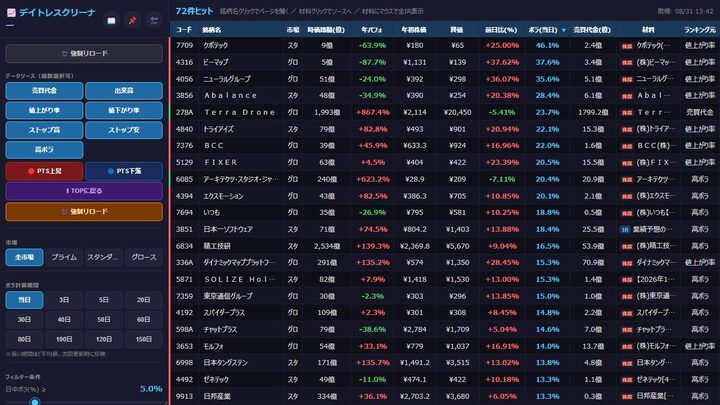Click the red source badge in FIXER row
Image resolution: width=720 pixels, height=405 pixels.
[626, 163]
